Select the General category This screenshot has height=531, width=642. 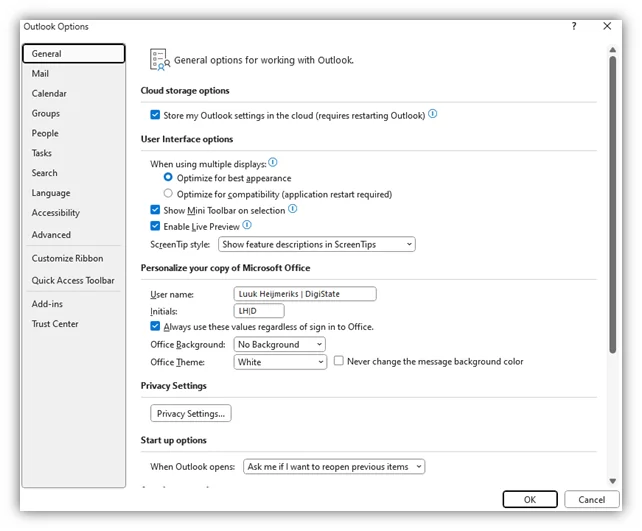pyautogui.click(x=74, y=54)
